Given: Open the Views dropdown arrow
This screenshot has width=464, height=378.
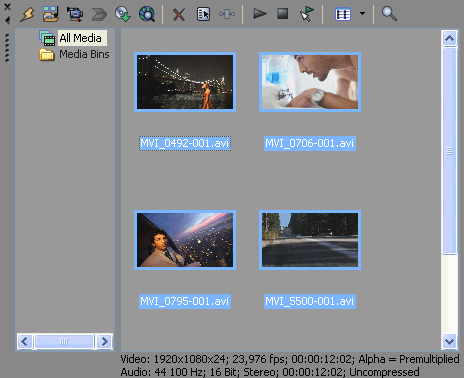Looking at the screenshot, I should [362, 14].
